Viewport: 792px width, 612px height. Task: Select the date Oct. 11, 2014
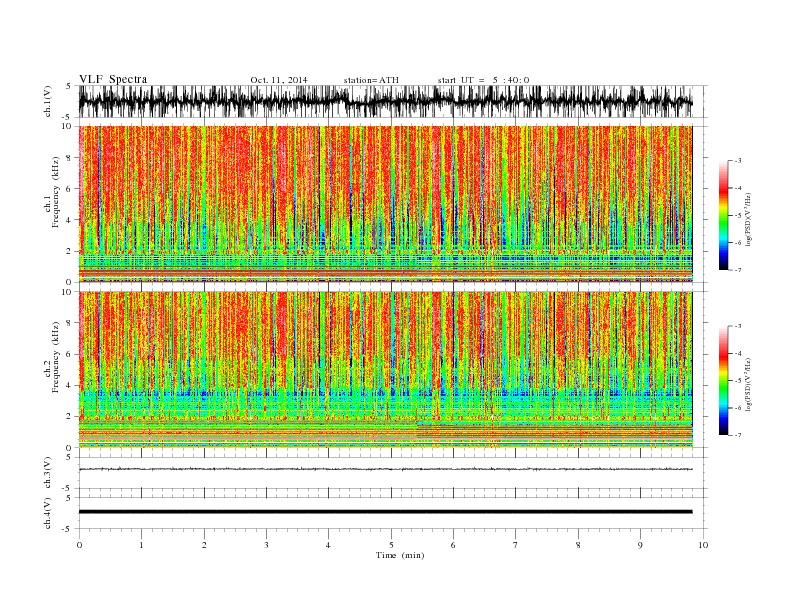coord(279,80)
